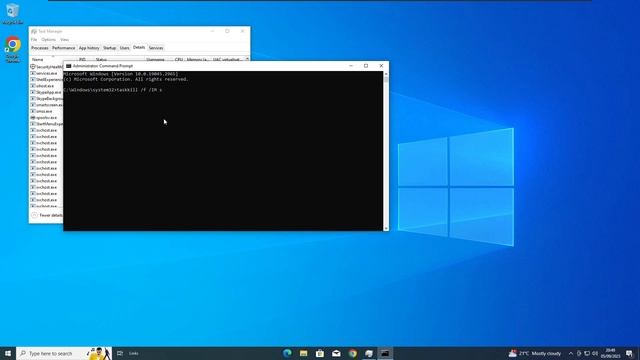This screenshot has width=640, height=360.
Task: Select the services.exe process row
Action: (47, 73)
